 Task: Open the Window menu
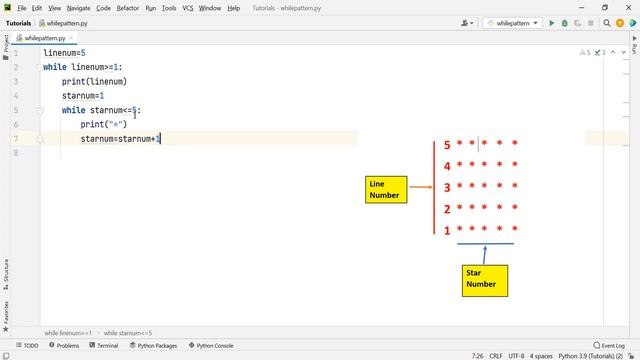pos(210,8)
